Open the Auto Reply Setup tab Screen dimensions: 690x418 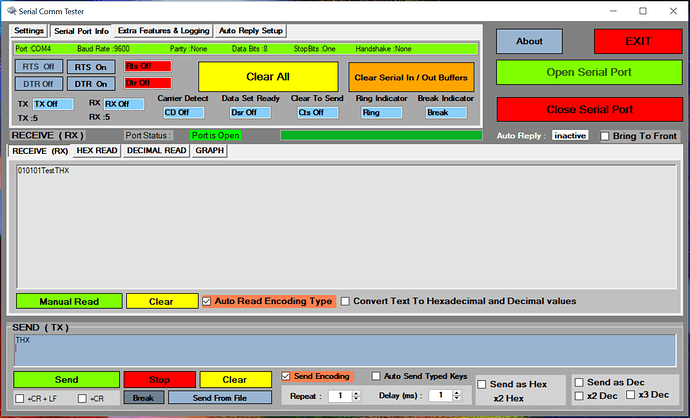[x=251, y=30]
